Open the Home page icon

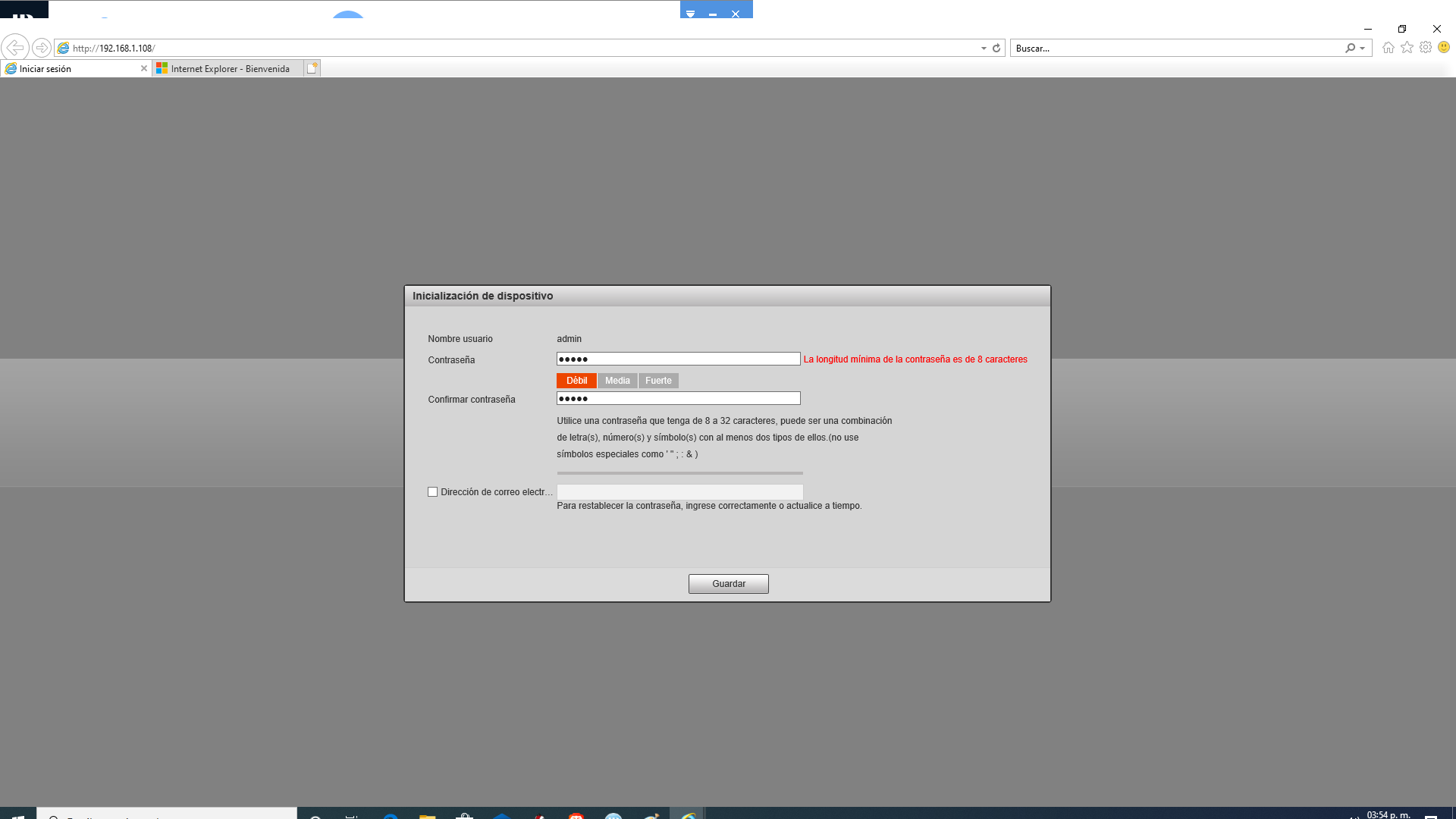[1388, 48]
